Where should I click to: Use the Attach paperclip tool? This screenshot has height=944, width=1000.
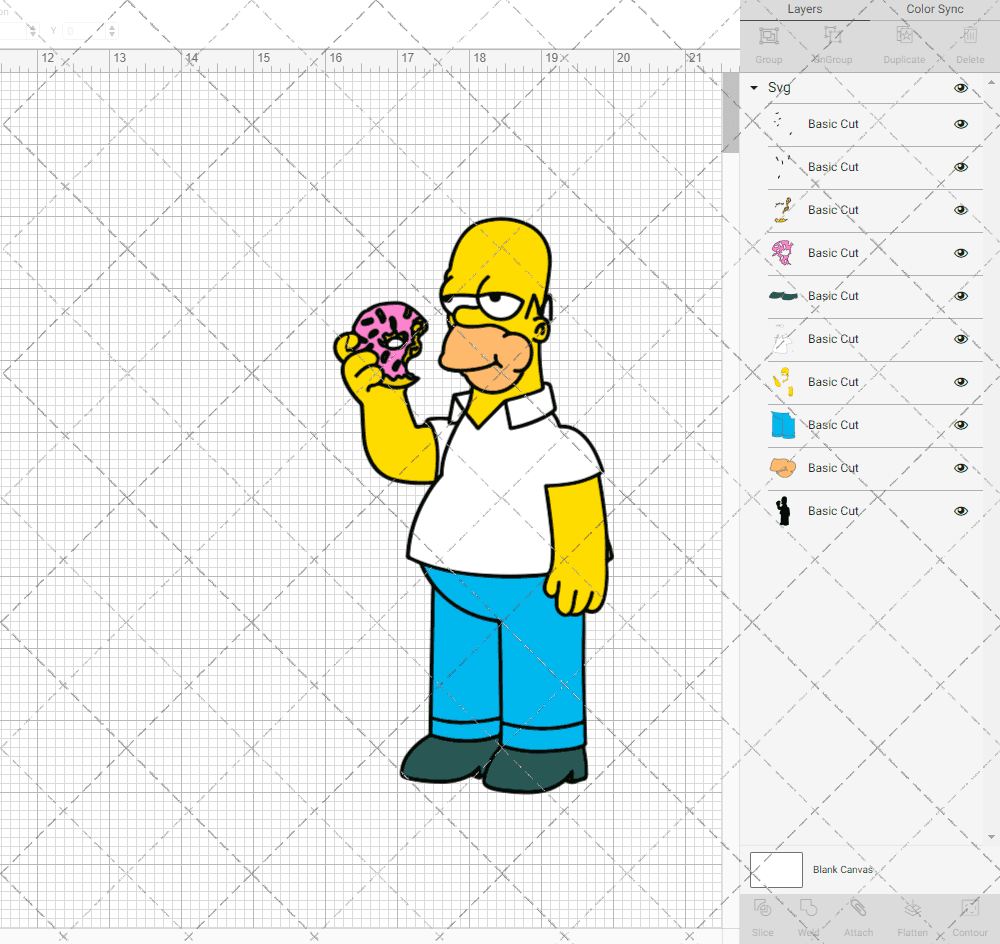click(x=858, y=908)
